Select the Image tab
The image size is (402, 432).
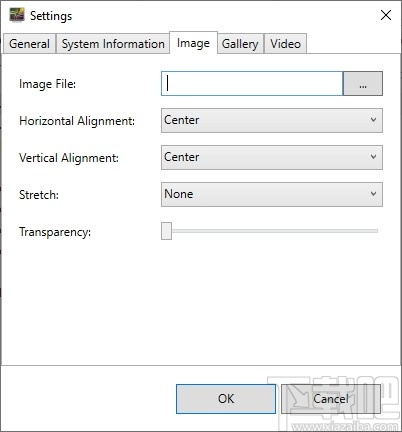coord(193,43)
